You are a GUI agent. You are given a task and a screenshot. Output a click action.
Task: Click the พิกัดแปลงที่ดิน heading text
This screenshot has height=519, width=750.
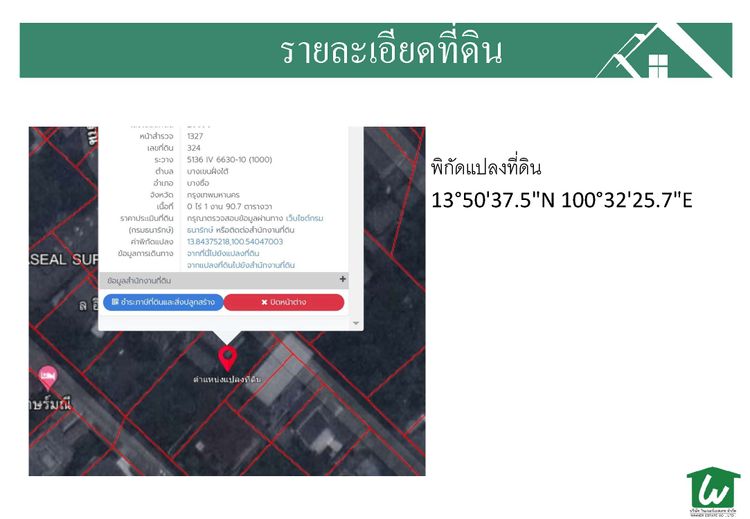coord(485,166)
